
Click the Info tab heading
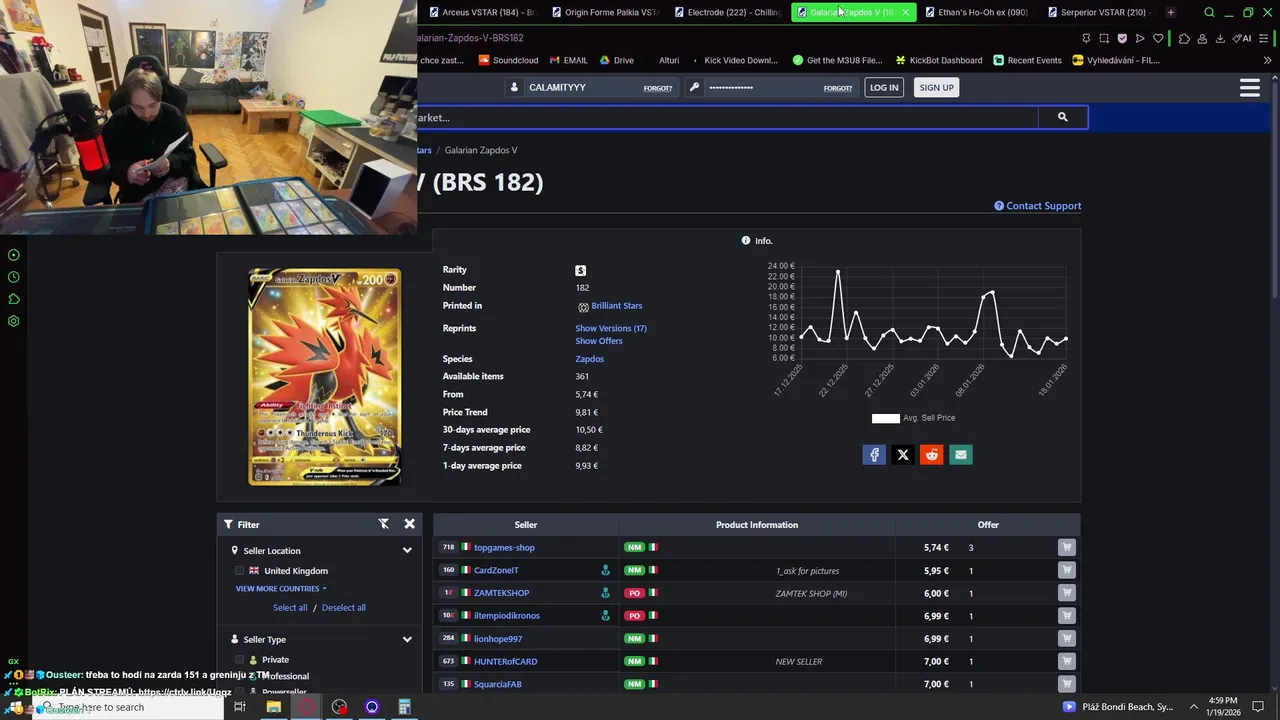(x=757, y=241)
